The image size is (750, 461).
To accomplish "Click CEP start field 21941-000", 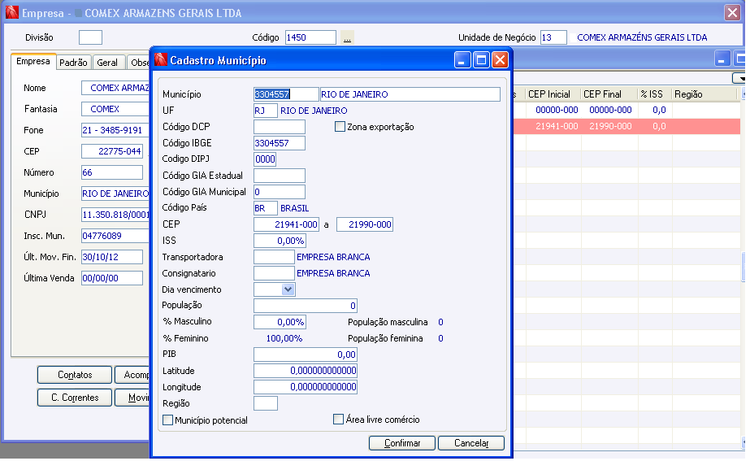I will pyautogui.click(x=286, y=224).
